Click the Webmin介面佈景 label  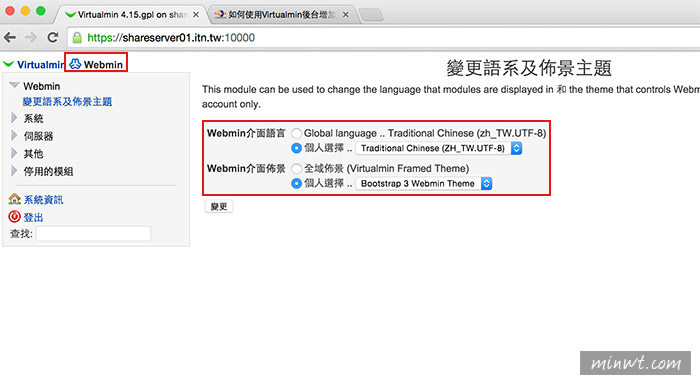tap(246, 168)
